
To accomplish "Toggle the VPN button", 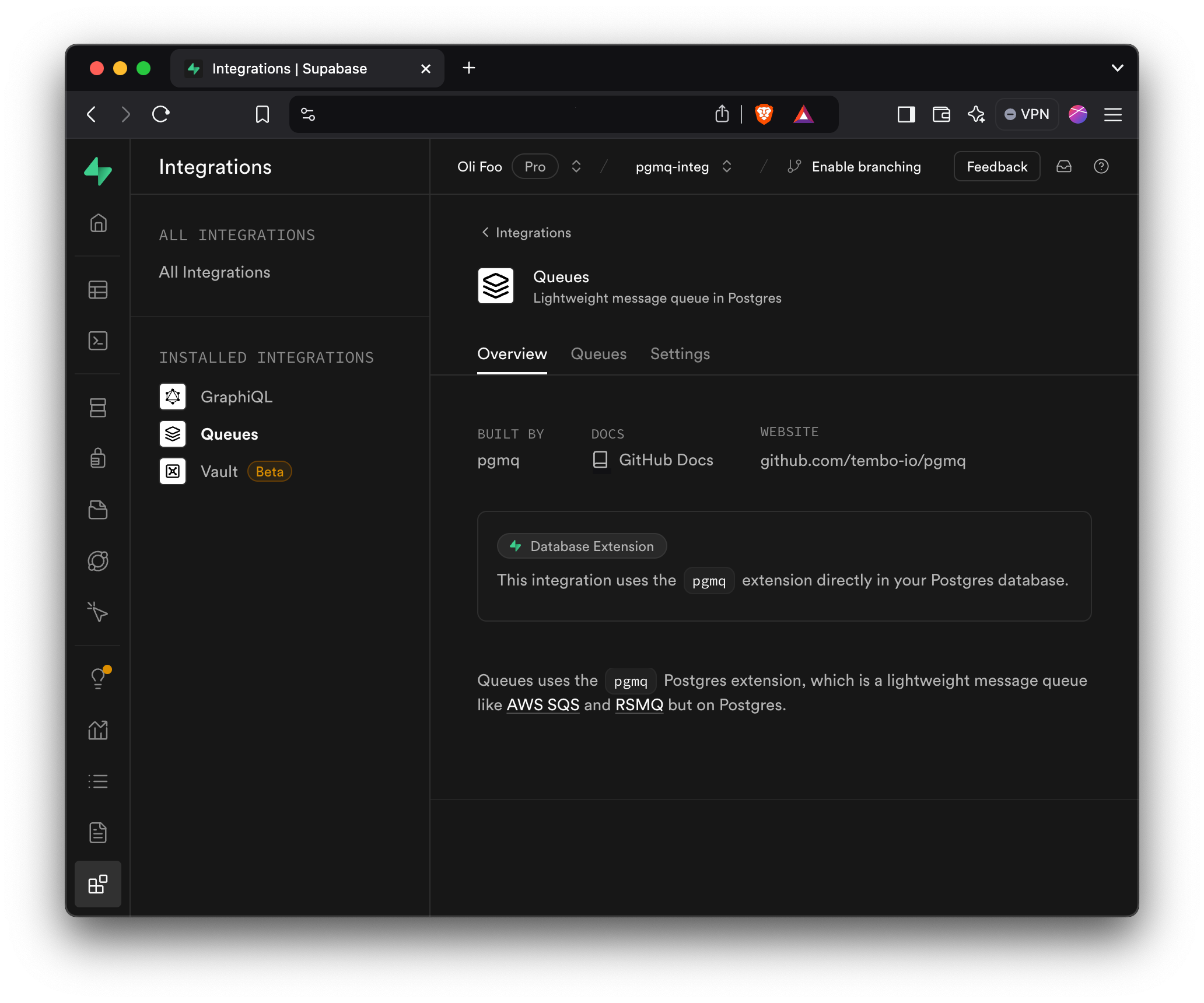I will [x=1027, y=114].
